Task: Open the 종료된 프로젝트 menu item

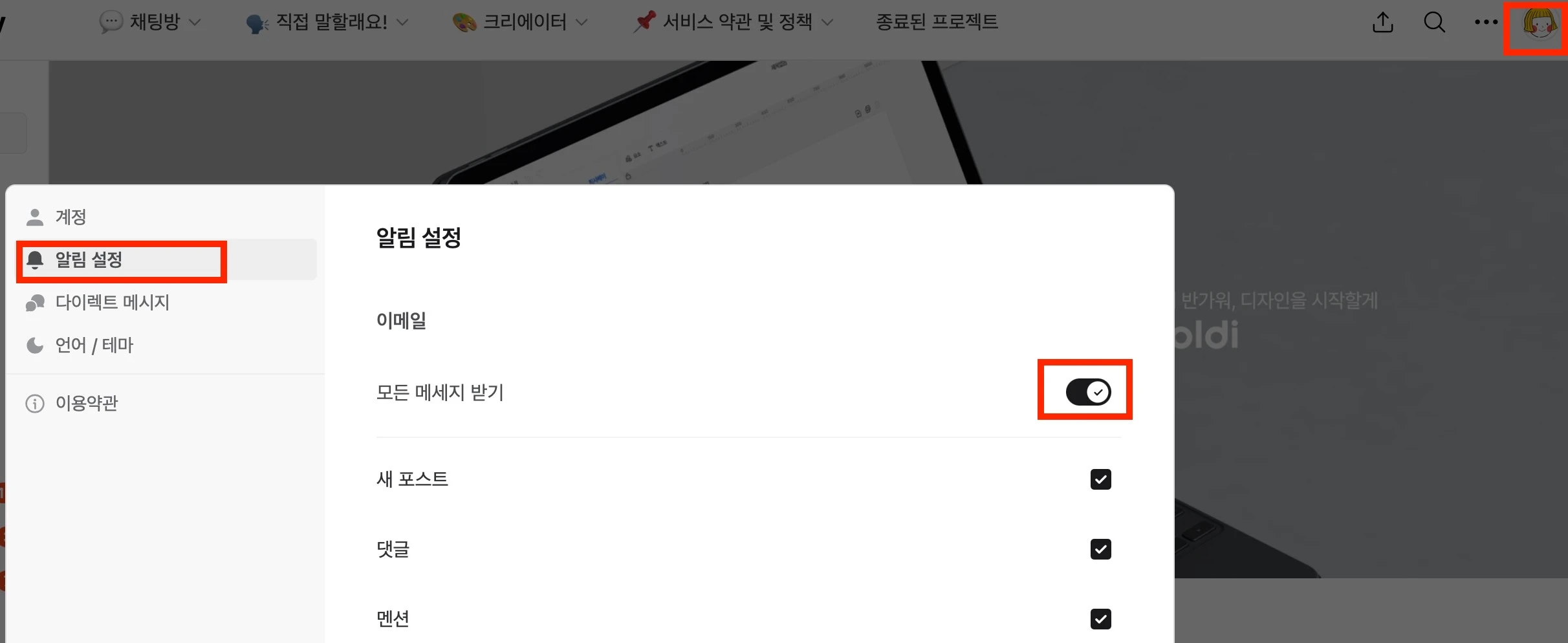Action: pos(937,22)
